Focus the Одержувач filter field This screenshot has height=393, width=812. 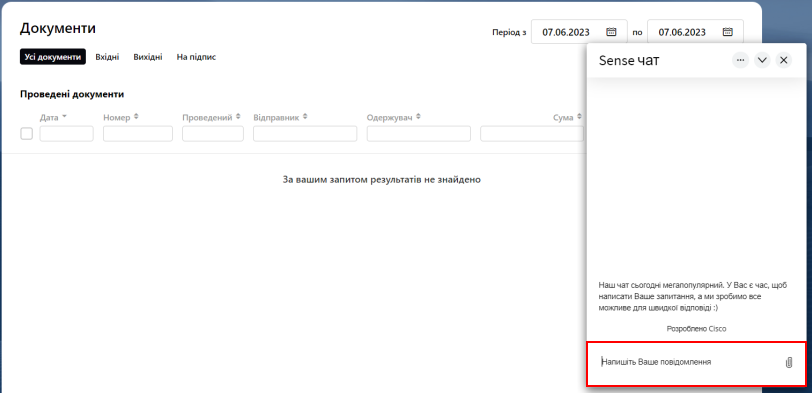pyautogui.click(x=419, y=134)
